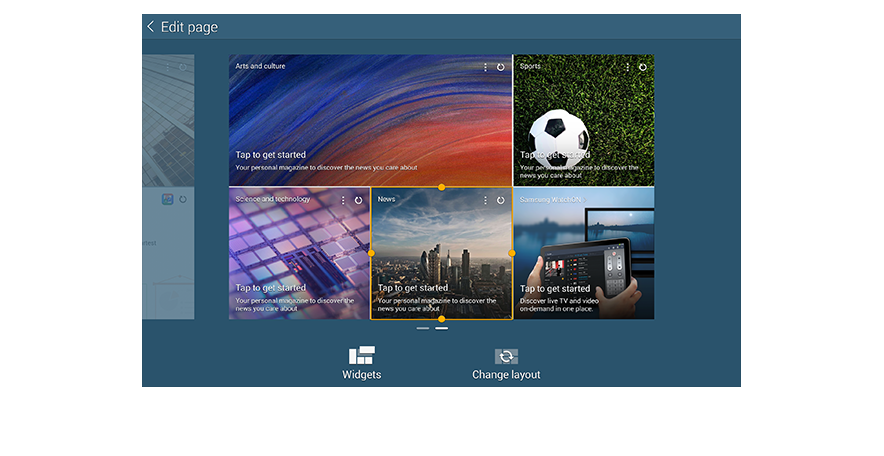Select the second page indicator dash

[441, 328]
